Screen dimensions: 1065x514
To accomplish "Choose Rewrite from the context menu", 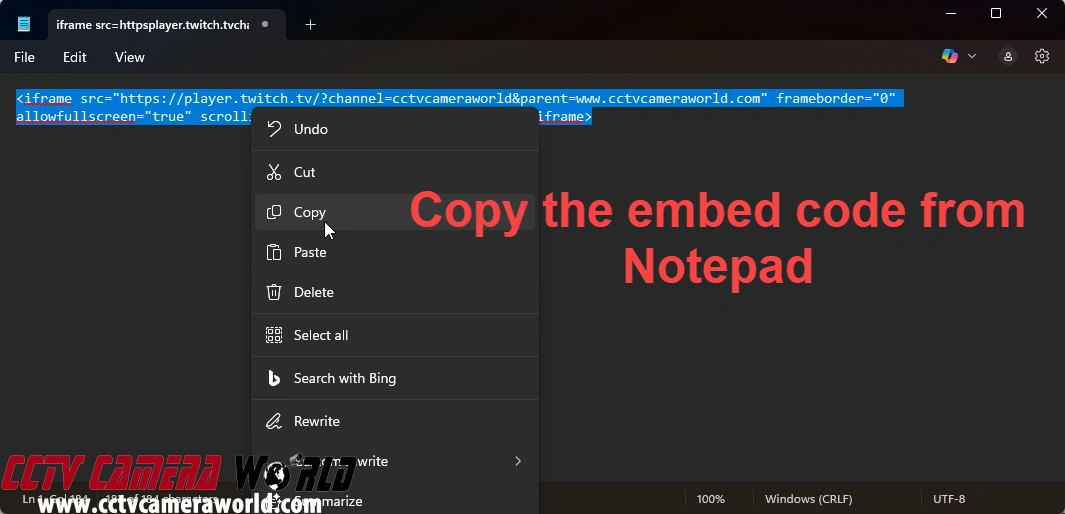I will (316, 421).
